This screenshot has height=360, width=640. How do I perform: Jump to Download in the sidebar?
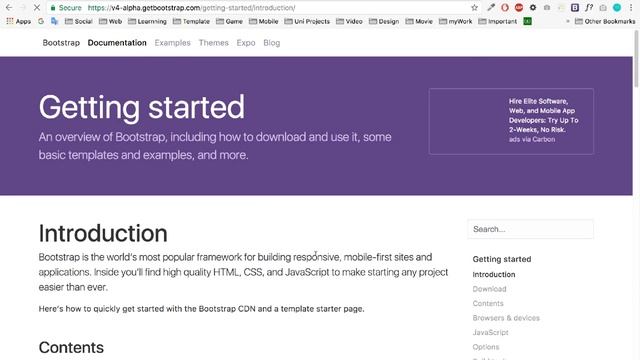[x=489, y=289]
